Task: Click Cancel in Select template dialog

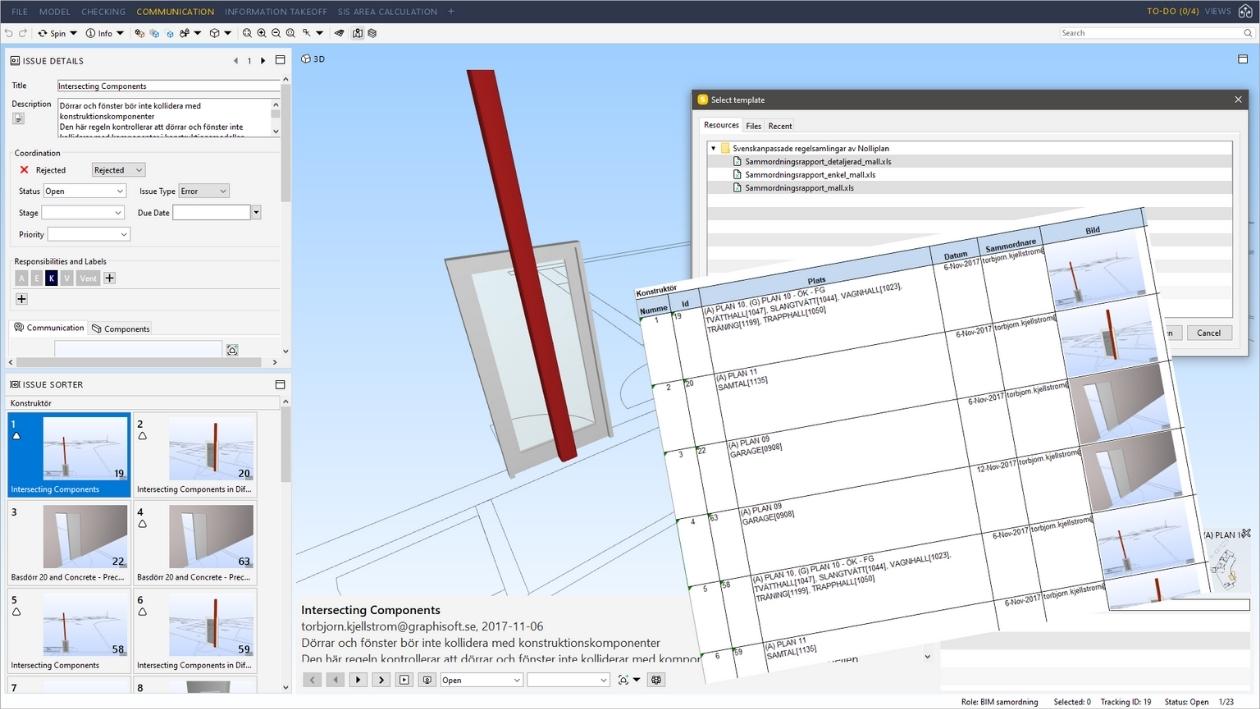Action: (x=1209, y=333)
